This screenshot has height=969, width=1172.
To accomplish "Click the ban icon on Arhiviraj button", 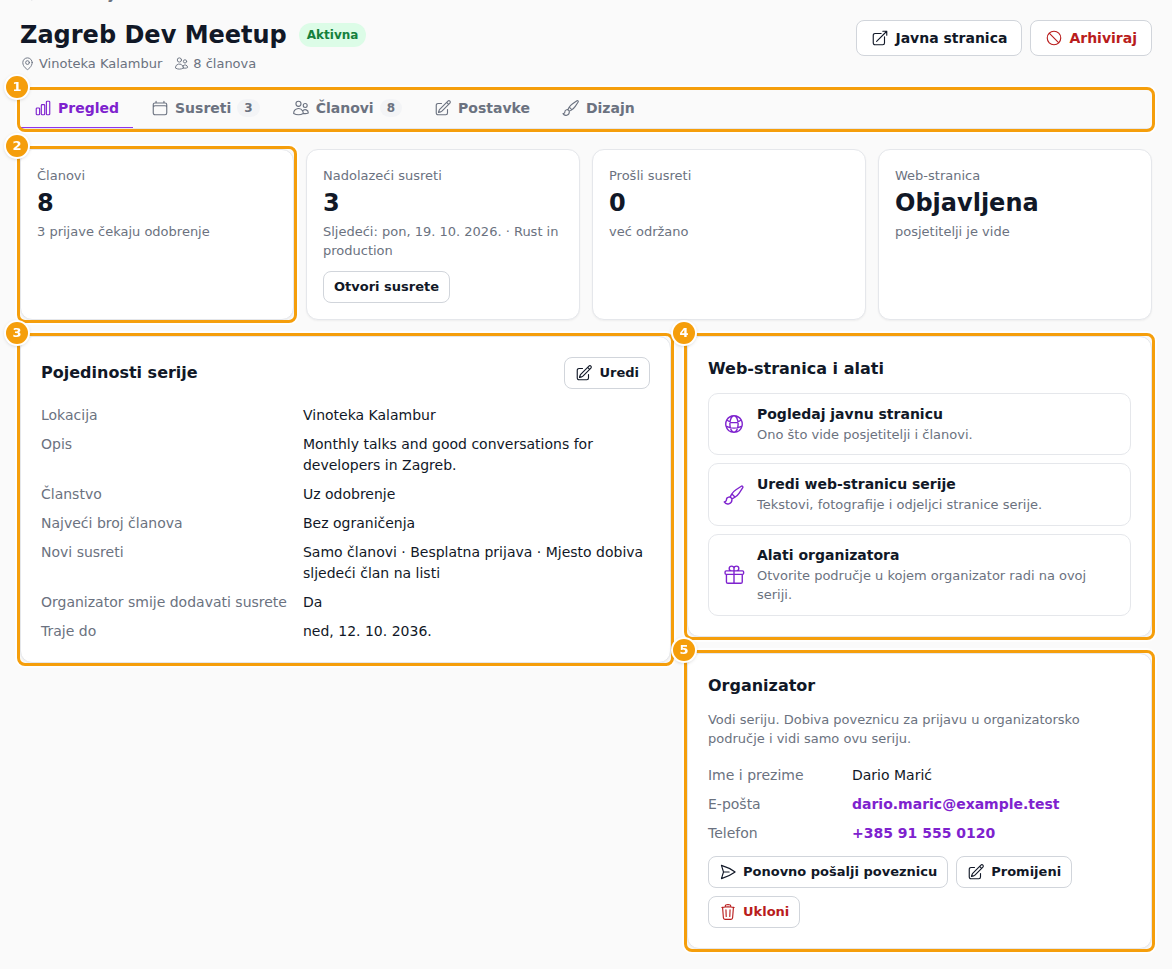I will [1054, 38].
